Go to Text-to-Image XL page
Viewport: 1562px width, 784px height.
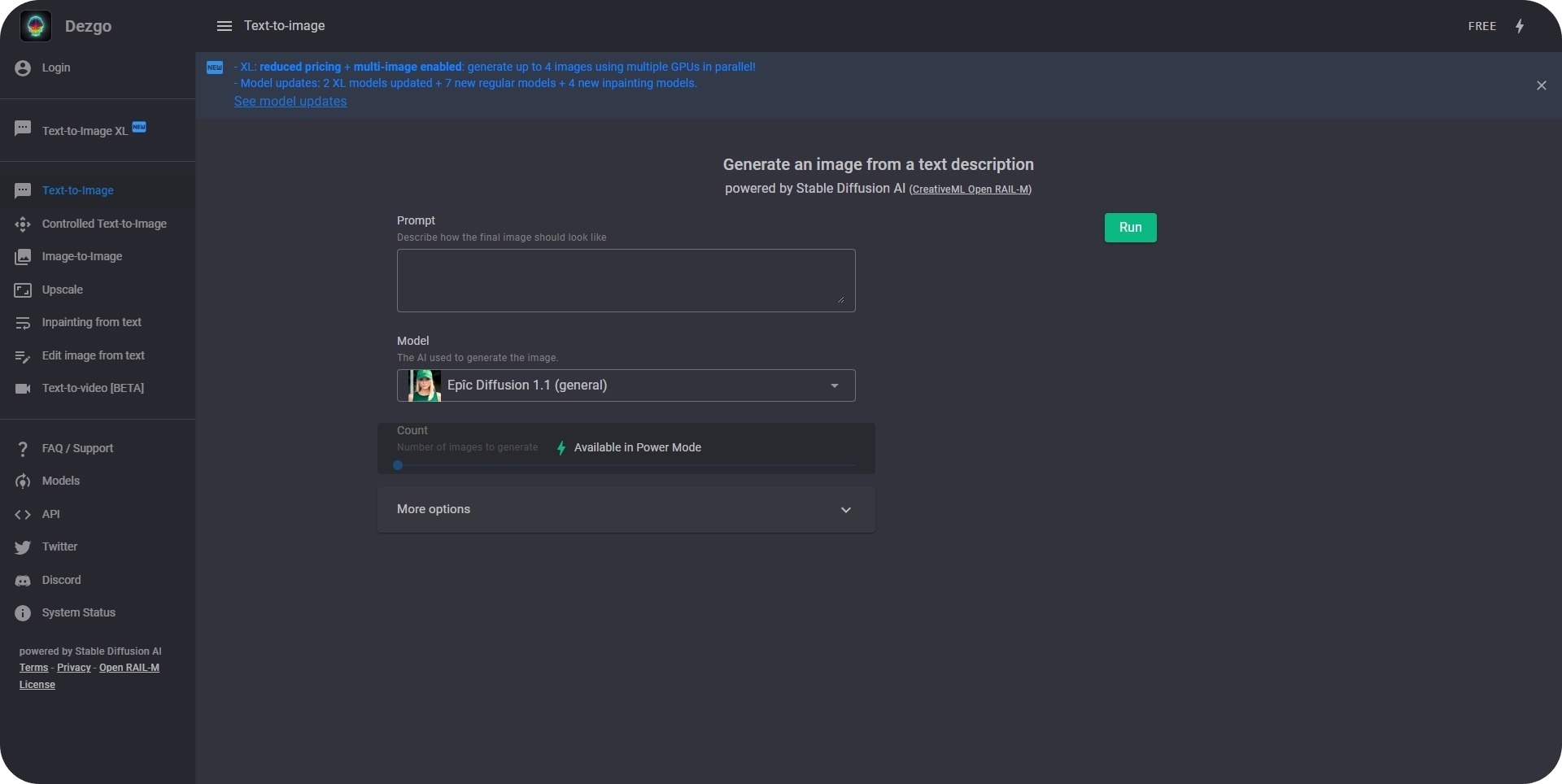click(x=97, y=129)
